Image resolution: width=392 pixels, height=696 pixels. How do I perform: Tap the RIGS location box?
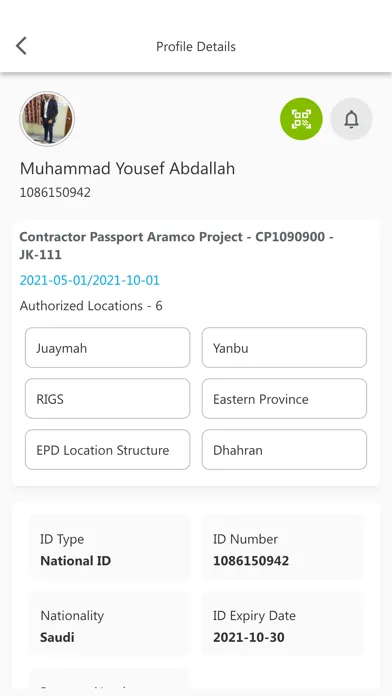tap(107, 399)
